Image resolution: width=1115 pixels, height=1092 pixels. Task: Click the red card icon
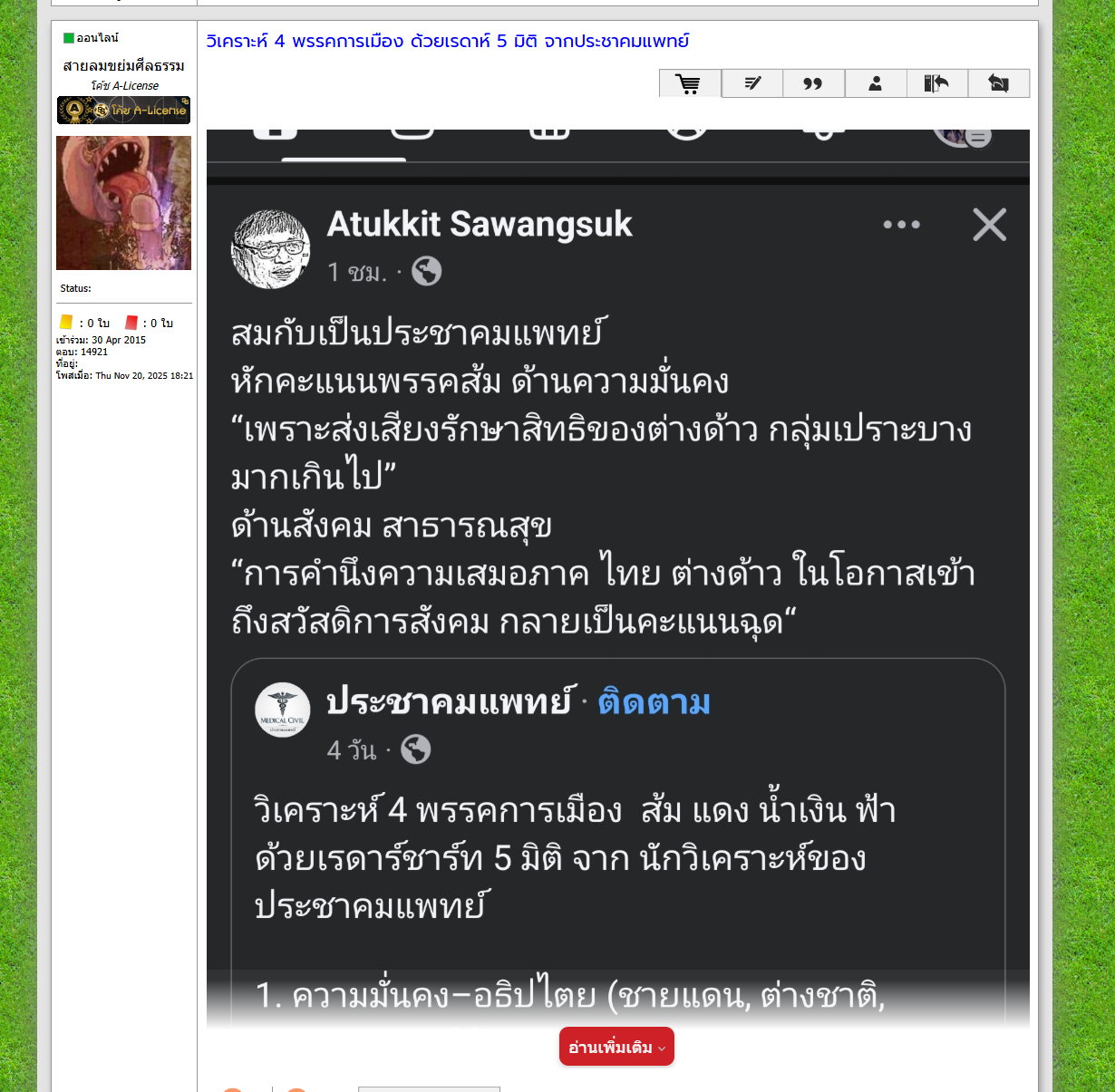click(x=131, y=323)
